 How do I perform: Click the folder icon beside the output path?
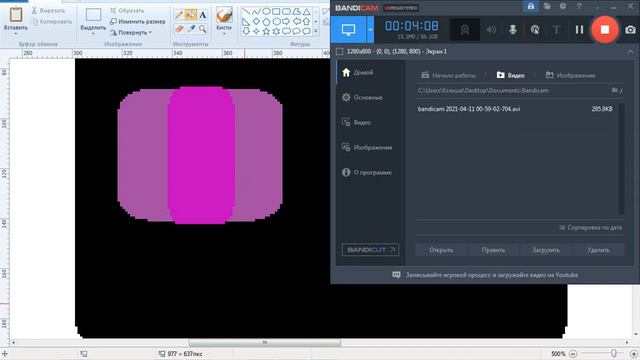tap(615, 90)
